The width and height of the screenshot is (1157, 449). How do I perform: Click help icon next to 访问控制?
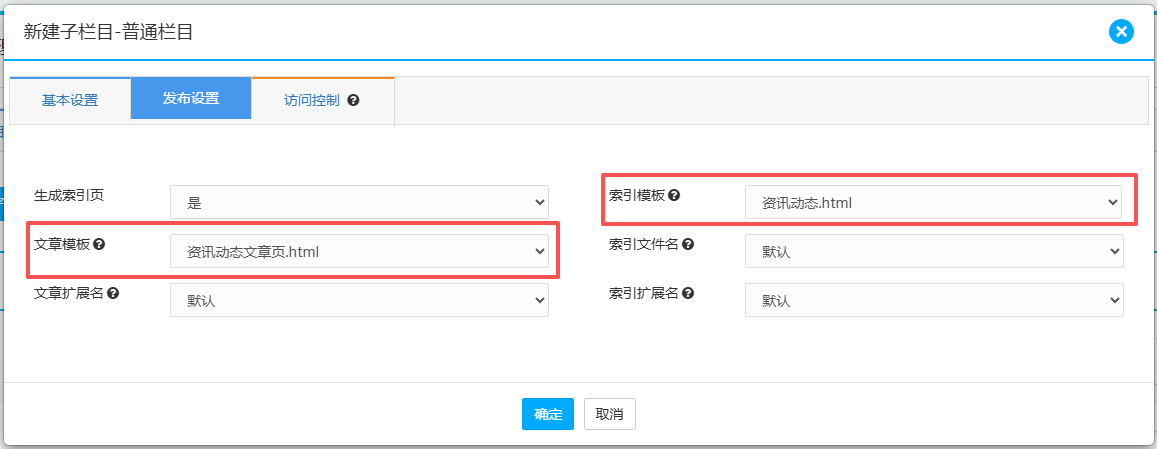click(x=353, y=101)
